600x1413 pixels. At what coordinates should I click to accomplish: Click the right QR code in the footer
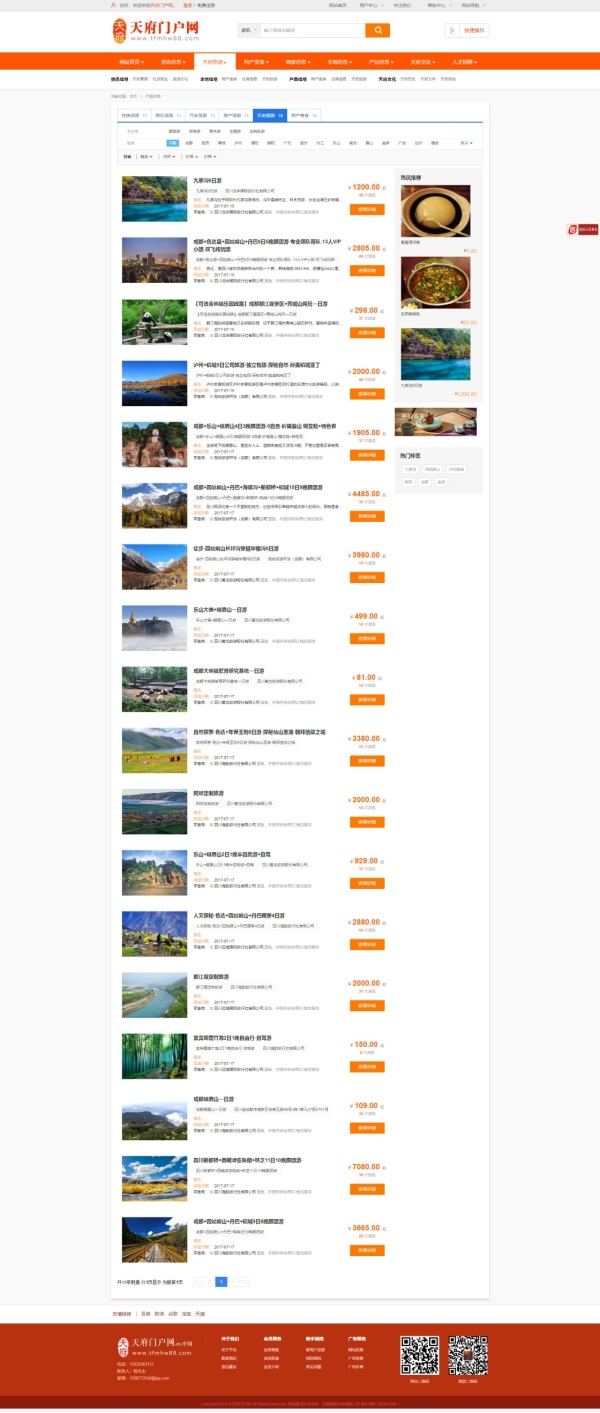tap(468, 1355)
